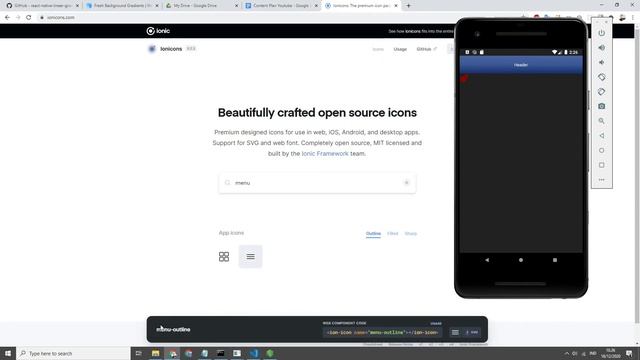Viewport: 640px width, 360px height.
Task: Click the emulator toolbar Back triangle
Action: [602, 136]
